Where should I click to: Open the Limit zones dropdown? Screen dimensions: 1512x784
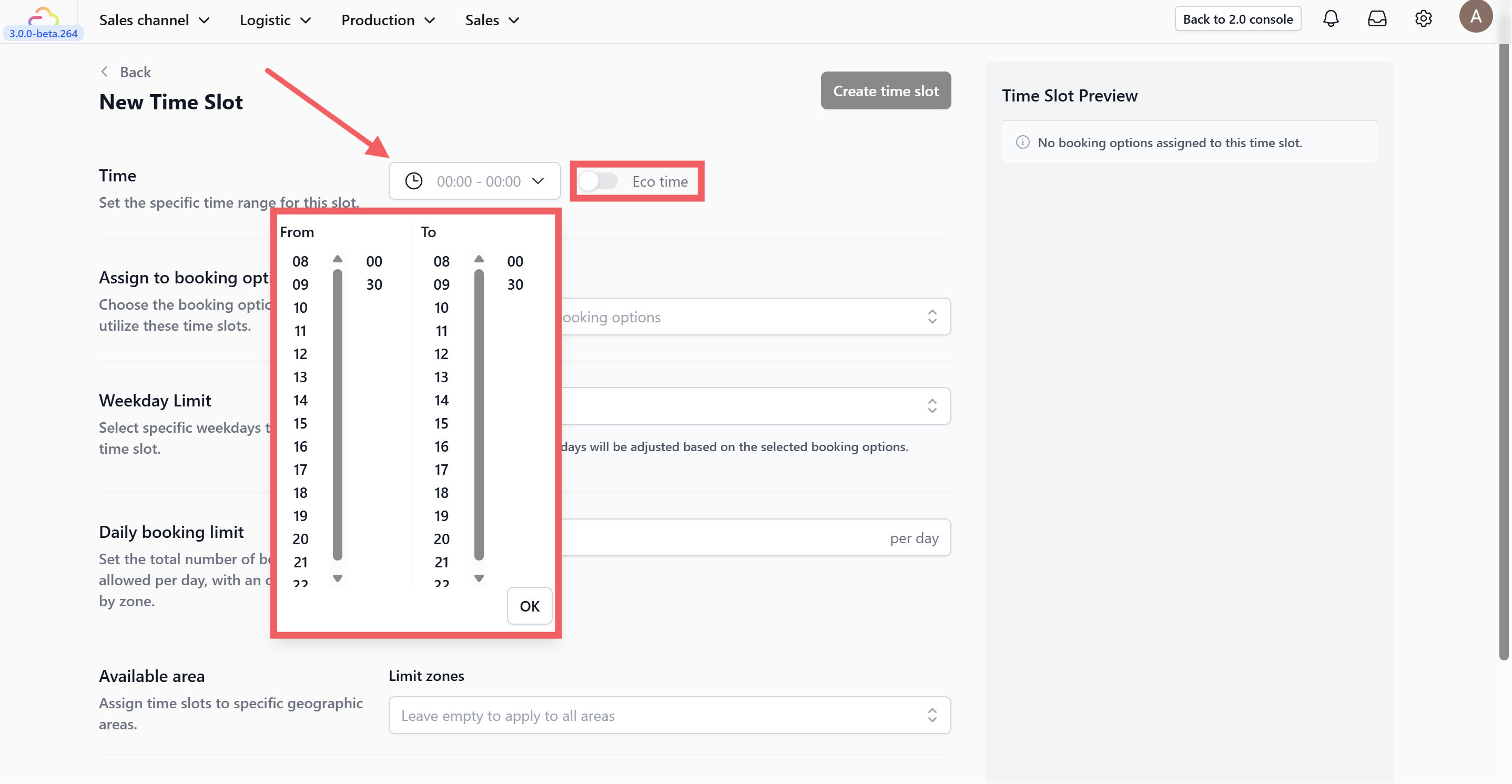pyautogui.click(x=669, y=715)
